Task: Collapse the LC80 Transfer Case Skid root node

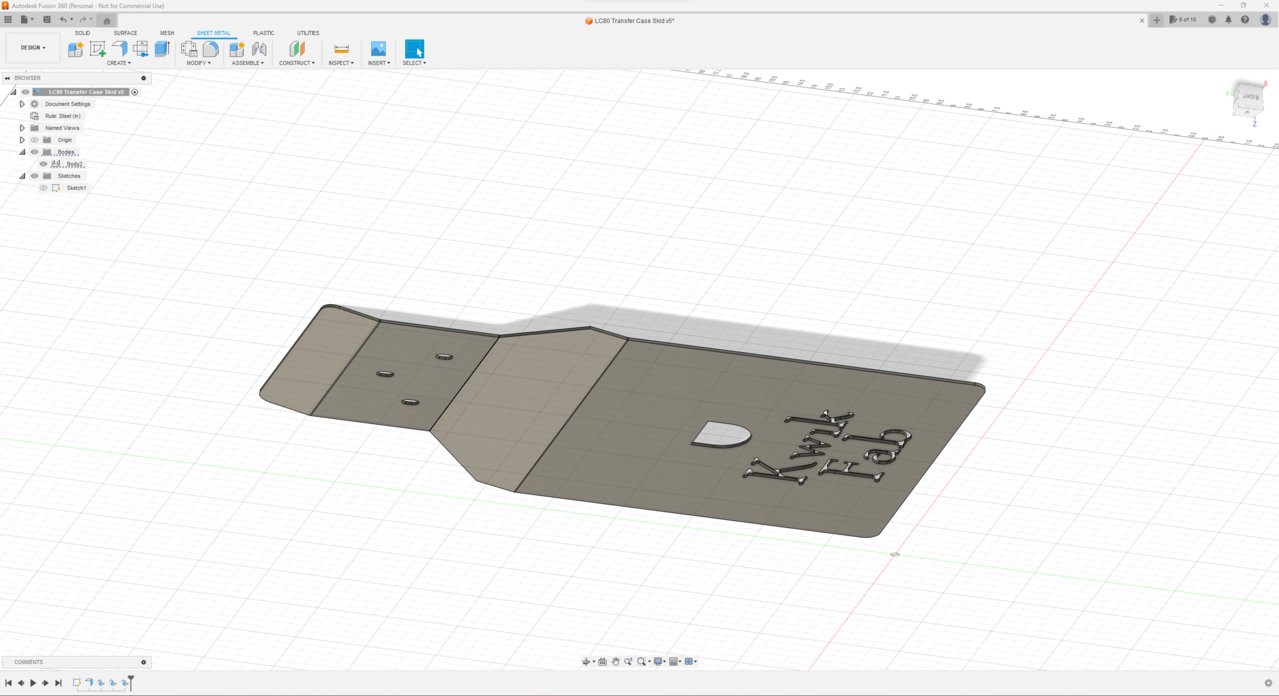Action: [13, 92]
